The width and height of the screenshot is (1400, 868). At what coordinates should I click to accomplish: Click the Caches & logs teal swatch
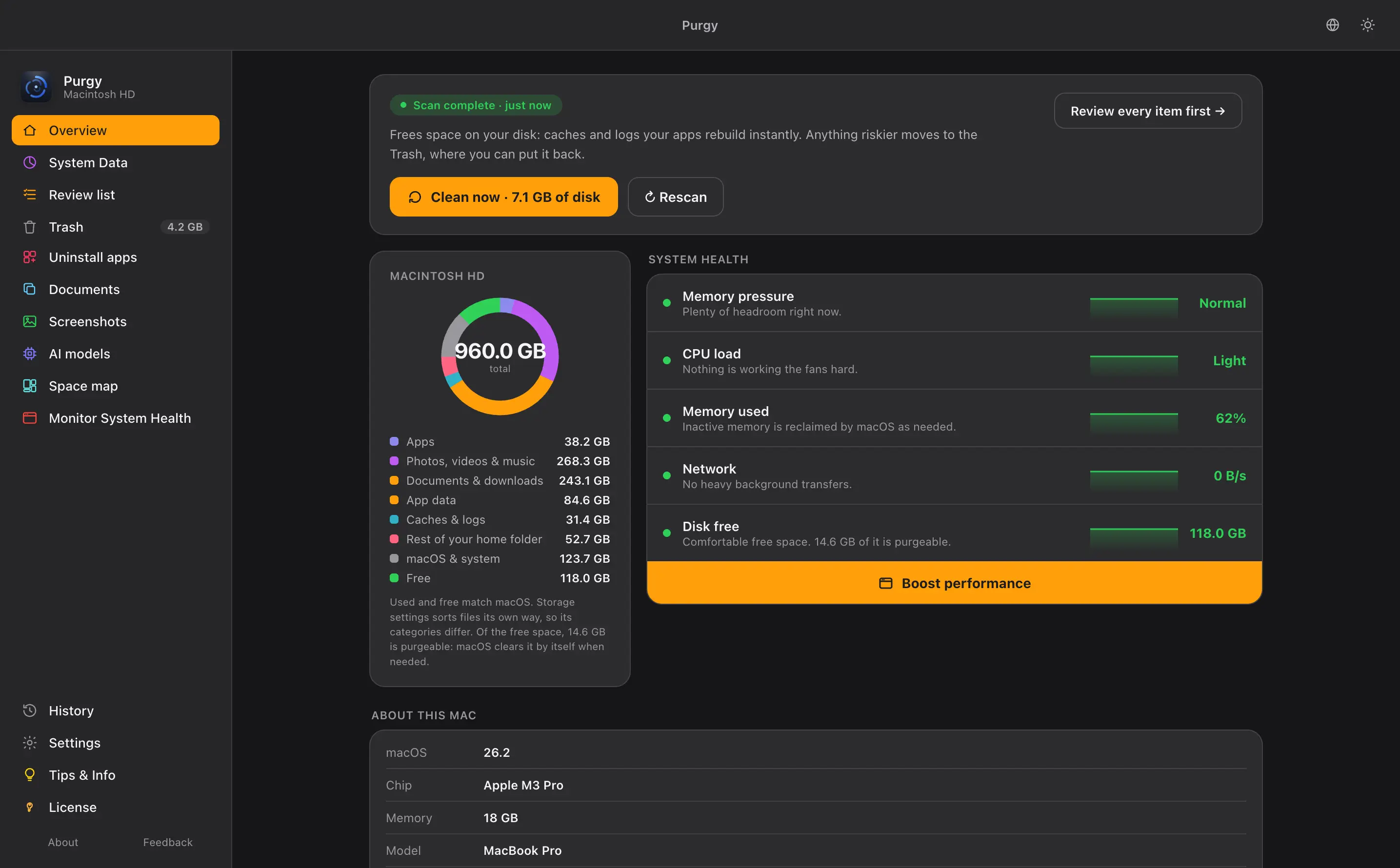[x=394, y=519]
